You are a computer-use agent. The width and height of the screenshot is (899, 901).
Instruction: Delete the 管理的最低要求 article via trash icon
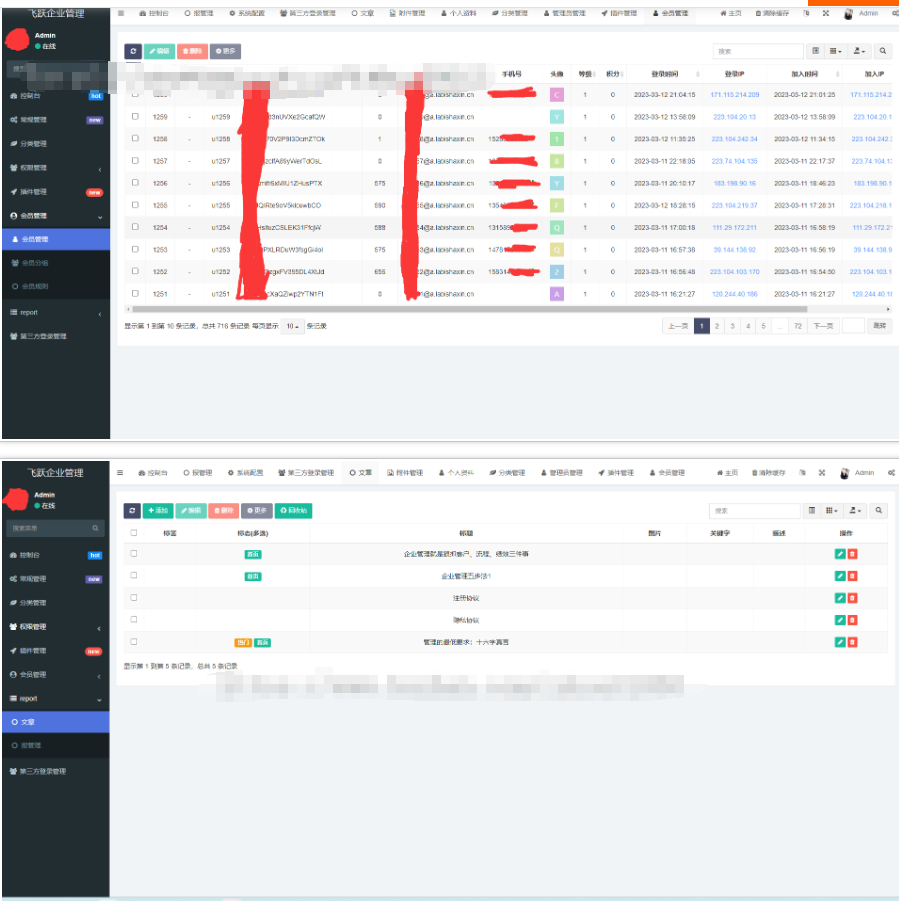point(853,642)
